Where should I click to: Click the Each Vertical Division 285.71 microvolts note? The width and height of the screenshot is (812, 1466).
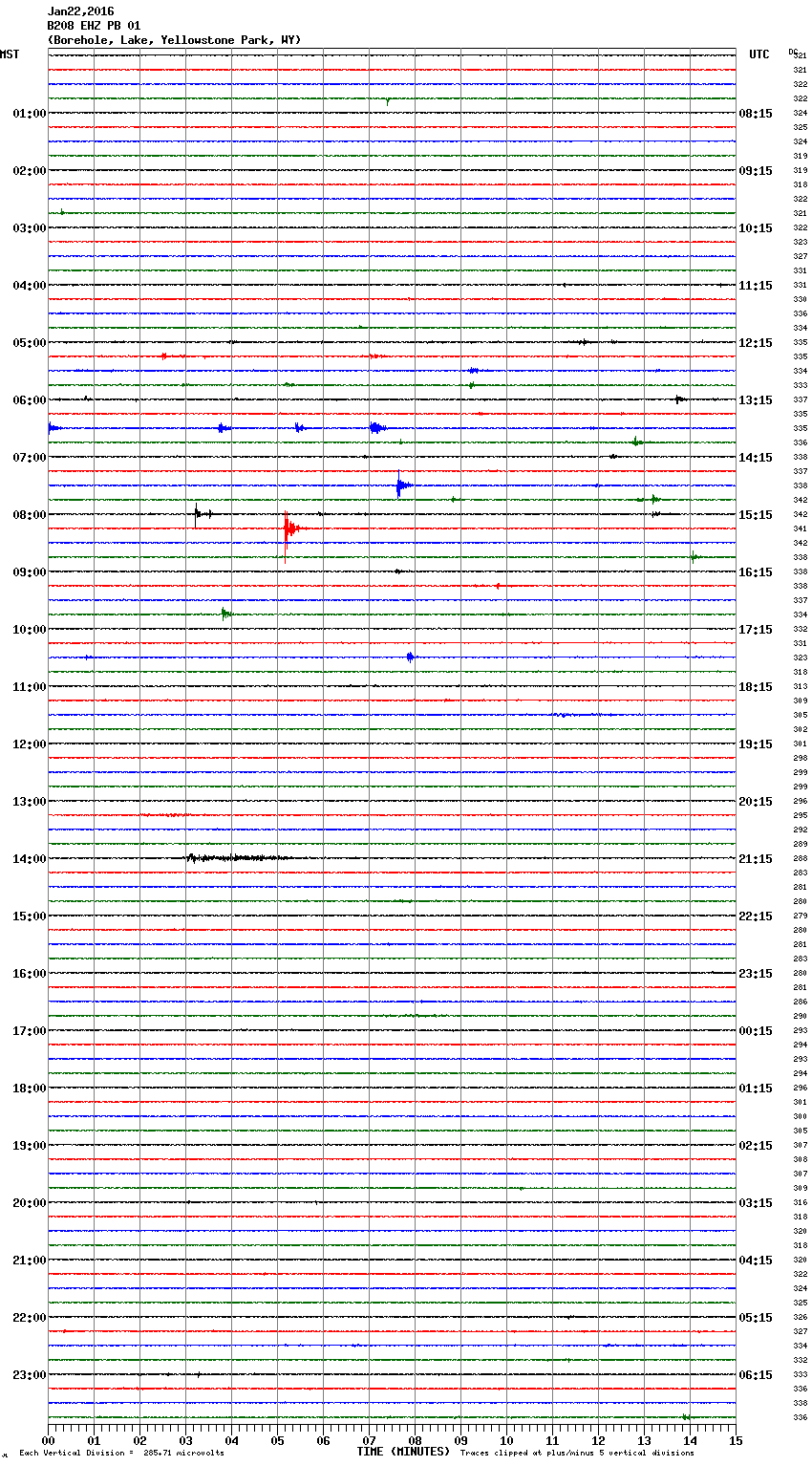121,1453
